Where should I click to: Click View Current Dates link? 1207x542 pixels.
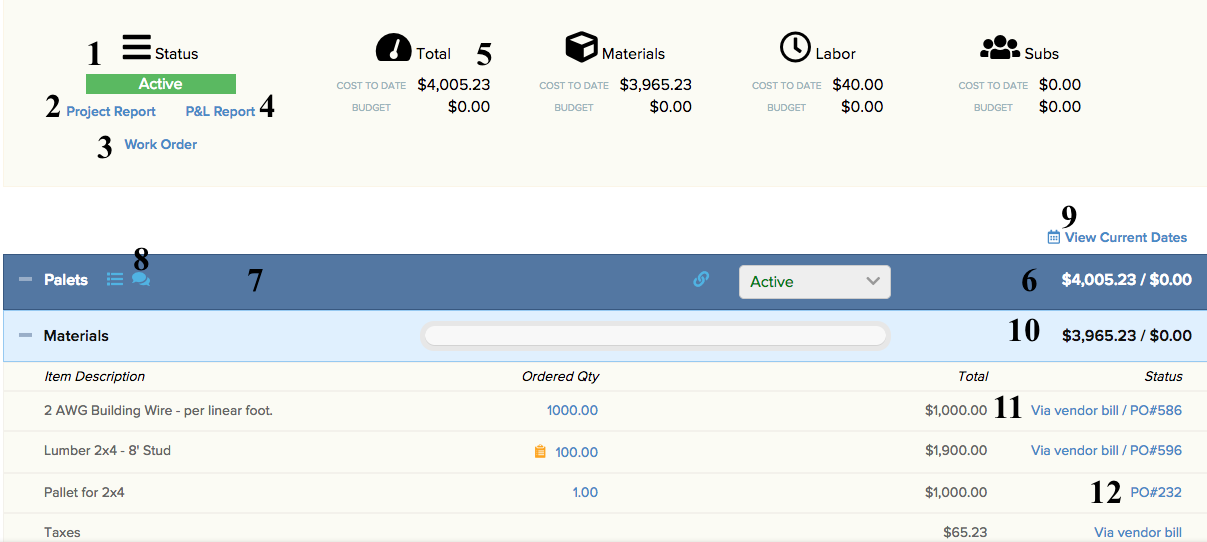[1125, 238]
